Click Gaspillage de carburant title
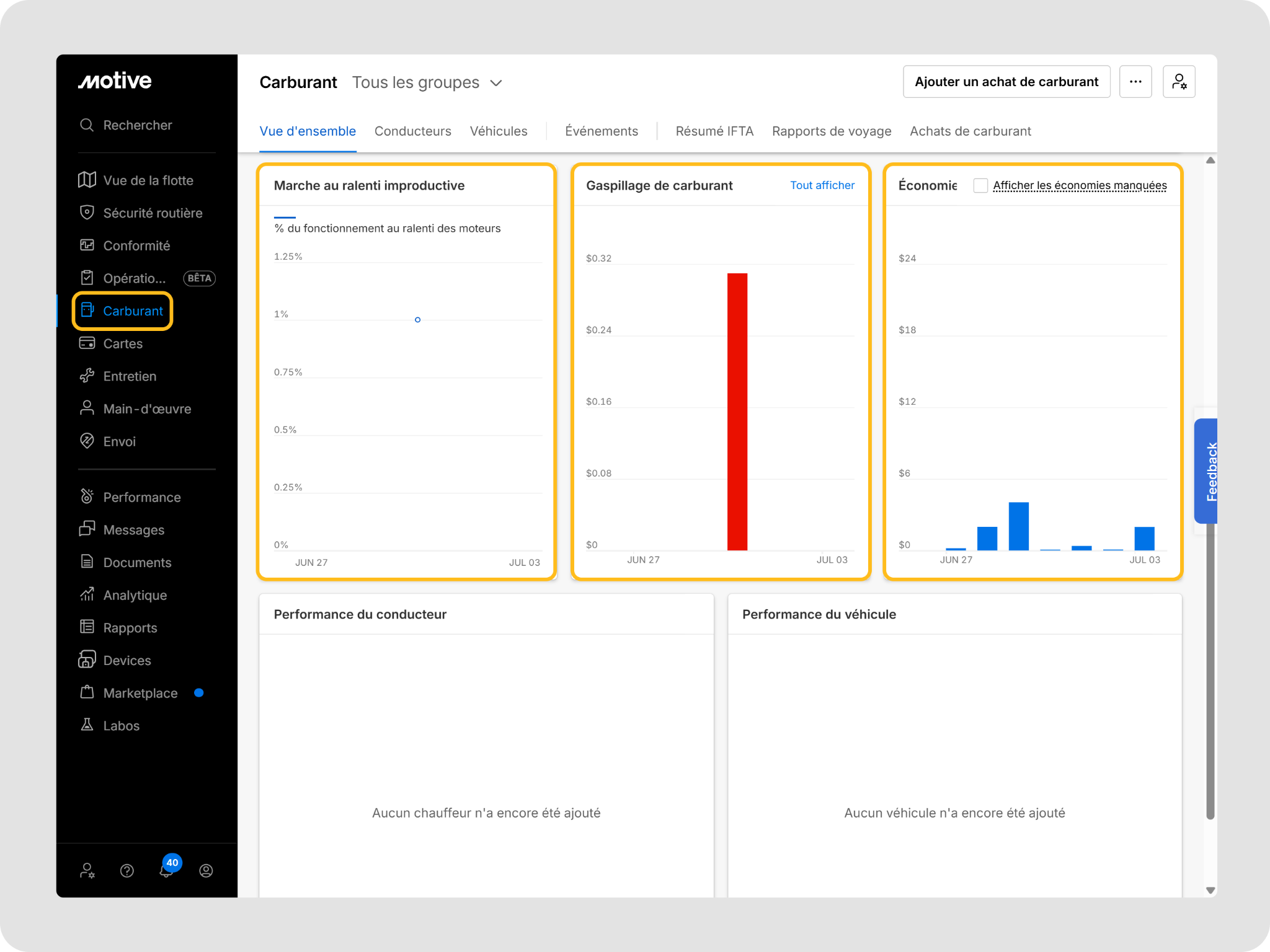Screen dimensions: 1270x952 [x=659, y=185]
